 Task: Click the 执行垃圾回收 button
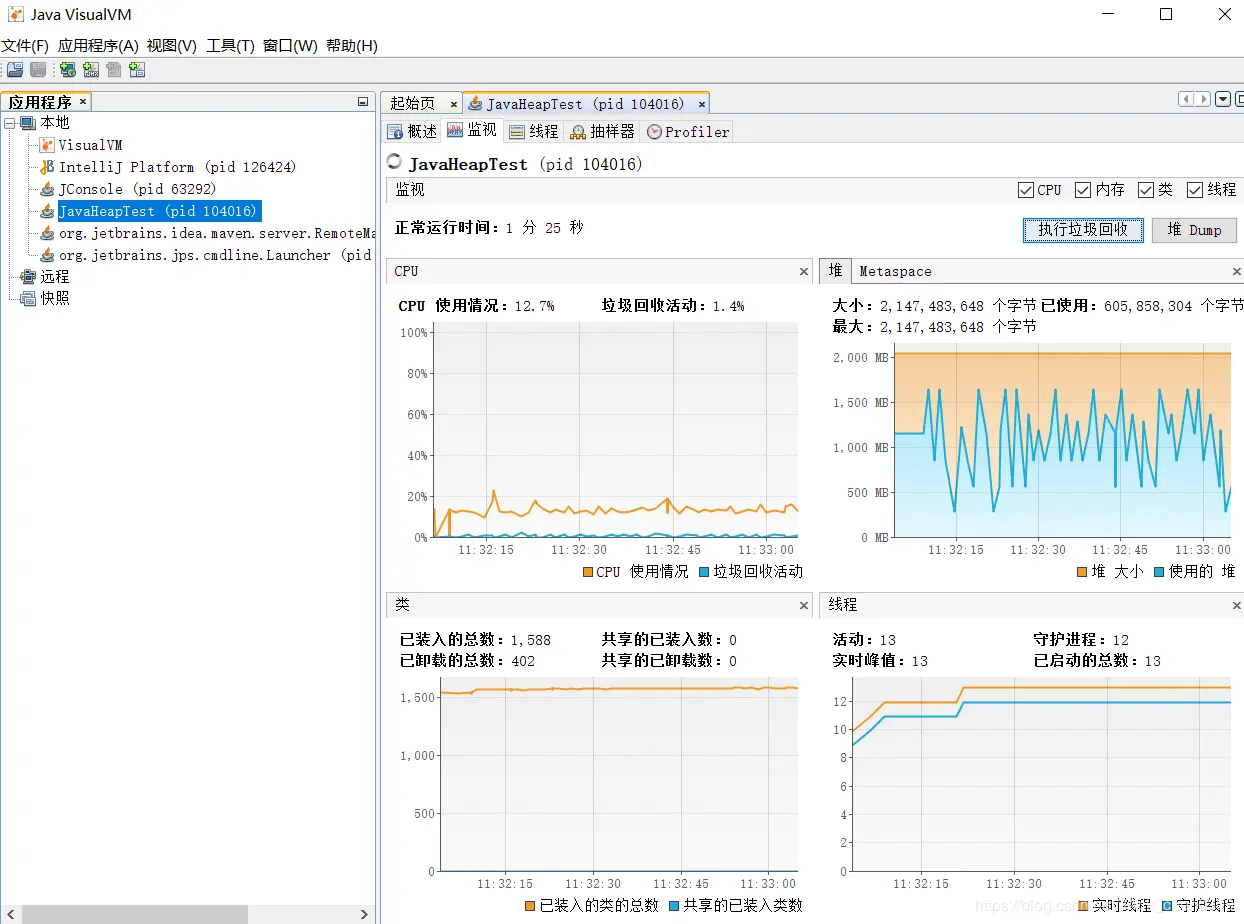(x=1083, y=230)
